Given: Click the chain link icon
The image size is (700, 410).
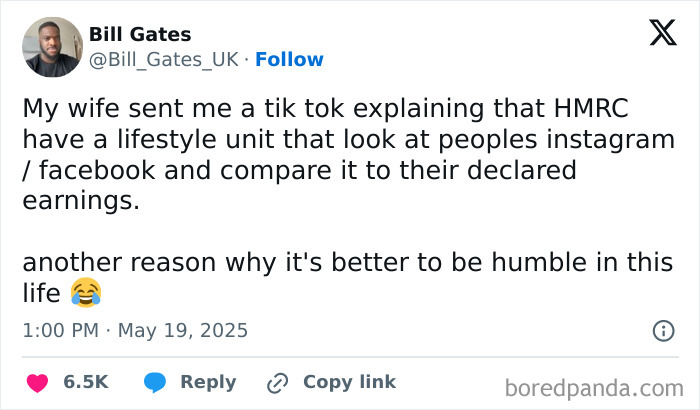Looking at the screenshot, I should pyautogui.click(x=277, y=382).
